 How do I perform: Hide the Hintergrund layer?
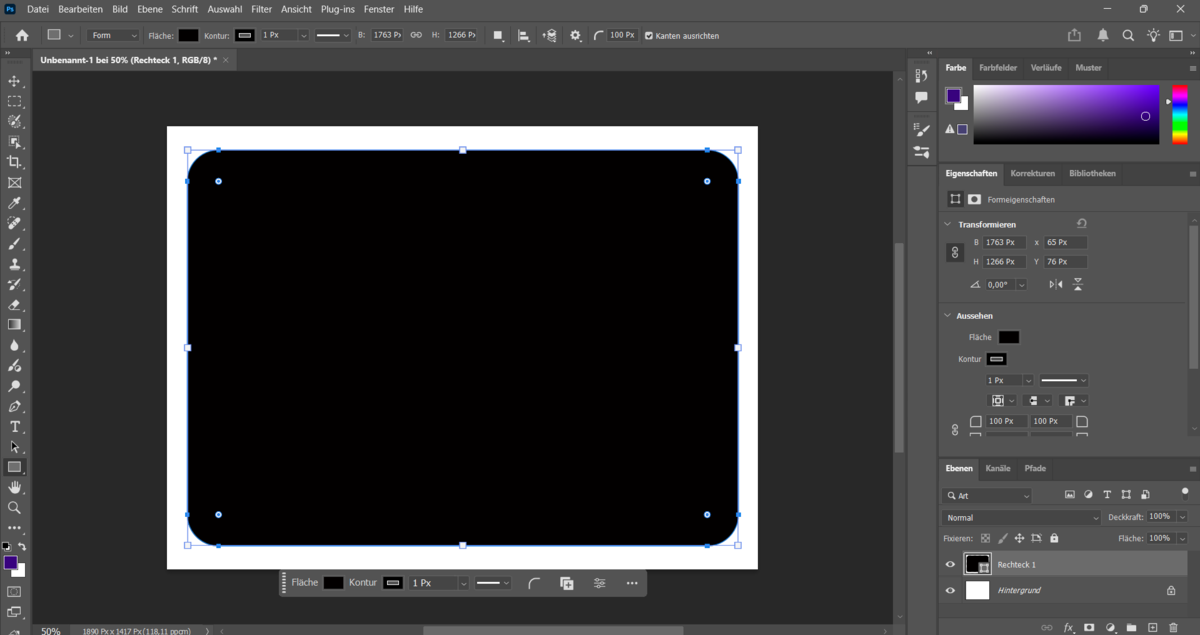coord(949,590)
